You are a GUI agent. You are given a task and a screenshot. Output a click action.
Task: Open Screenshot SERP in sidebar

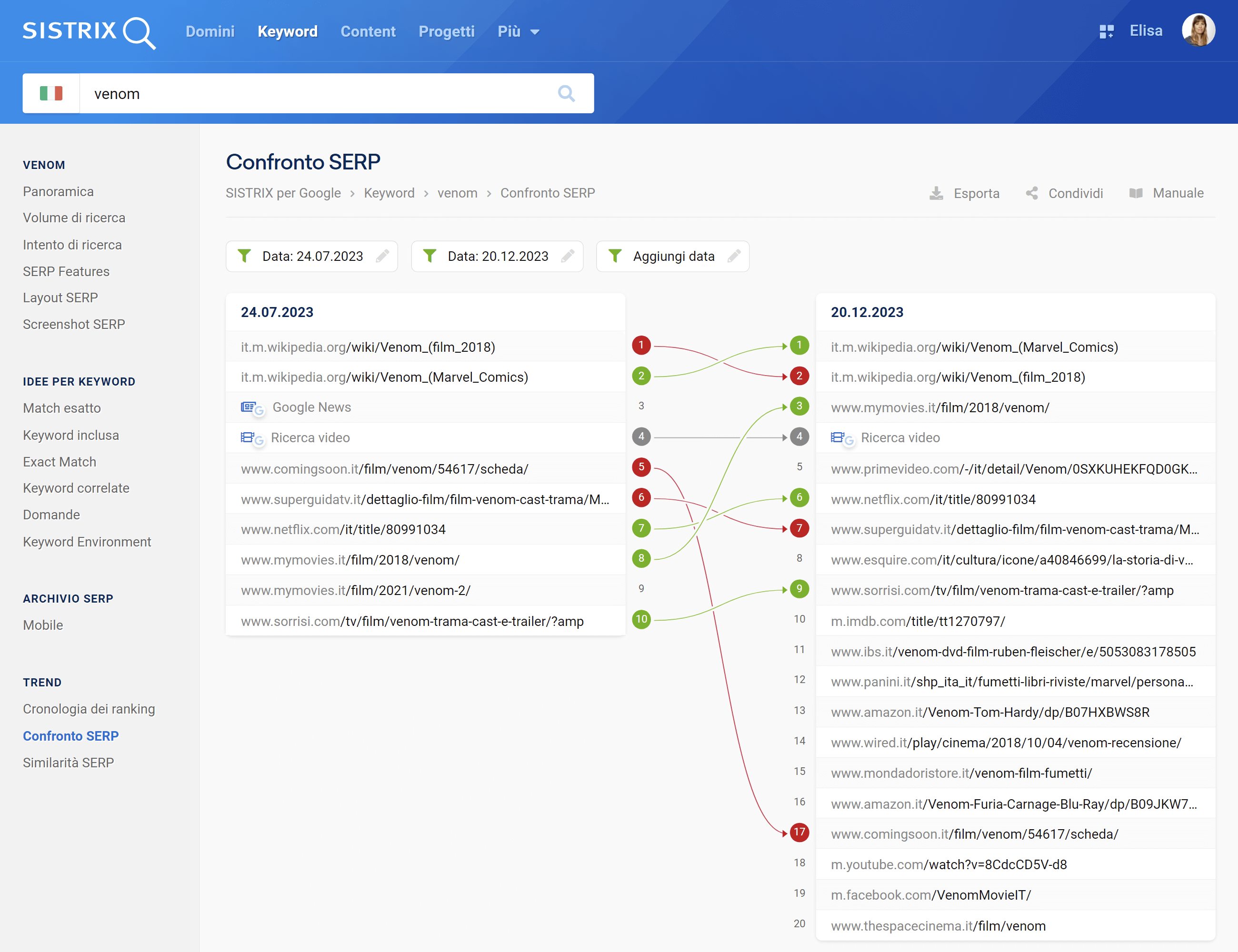point(74,325)
